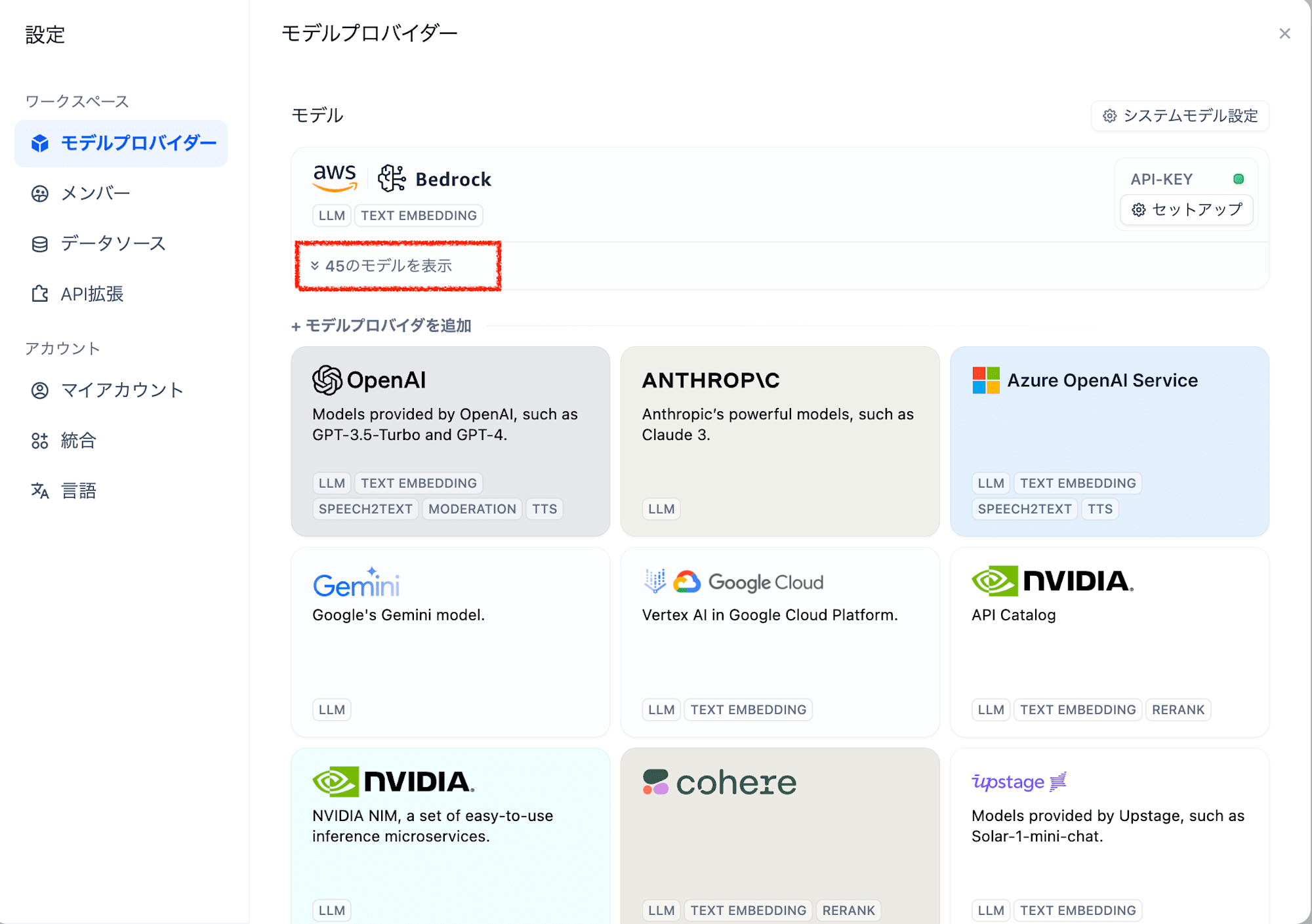This screenshot has width=1312, height=924.
Task: Click the OpenAI logo icon
Action: pos(327,380)
